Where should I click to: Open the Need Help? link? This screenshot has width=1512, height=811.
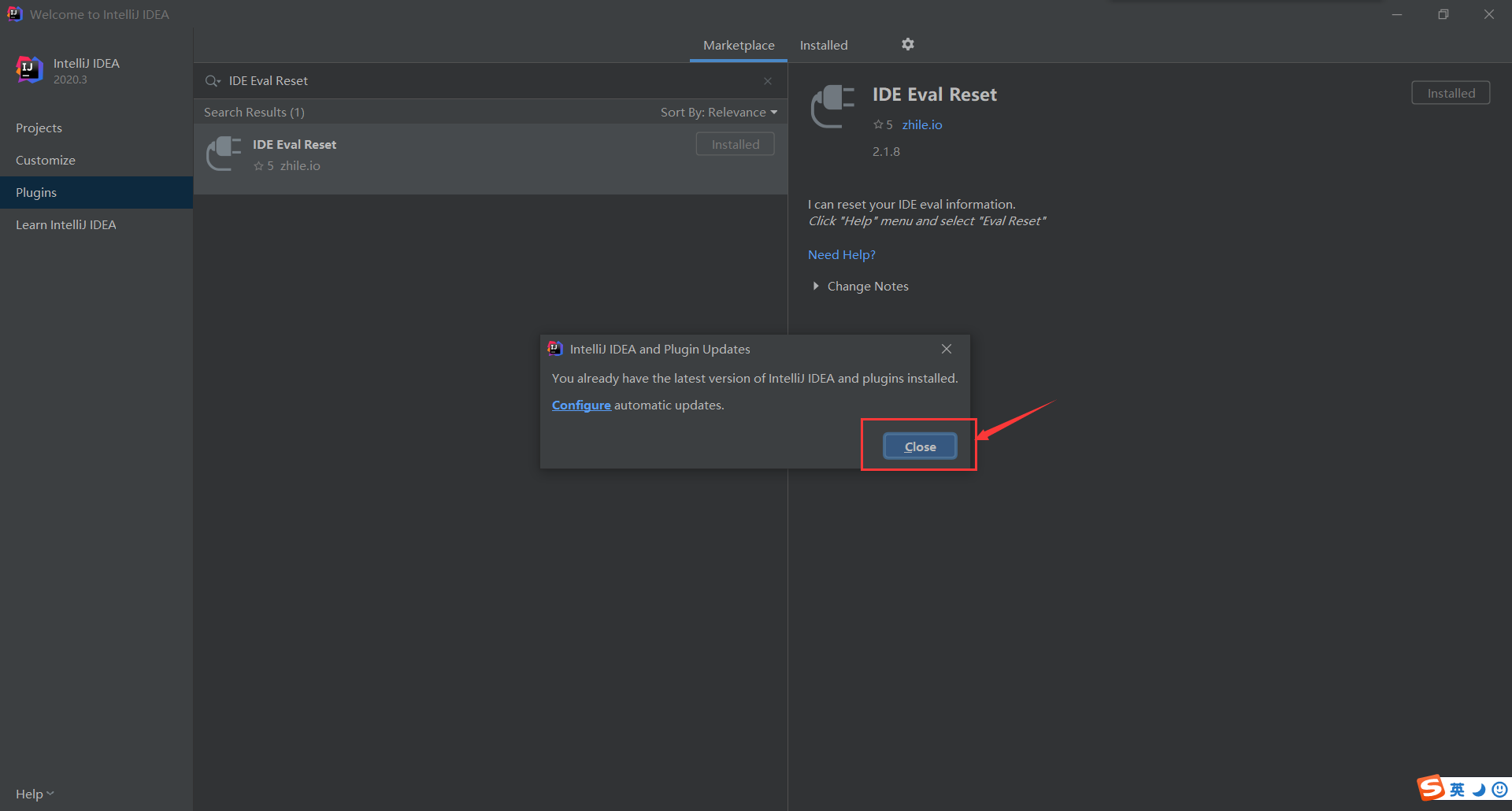pos(842,254)
